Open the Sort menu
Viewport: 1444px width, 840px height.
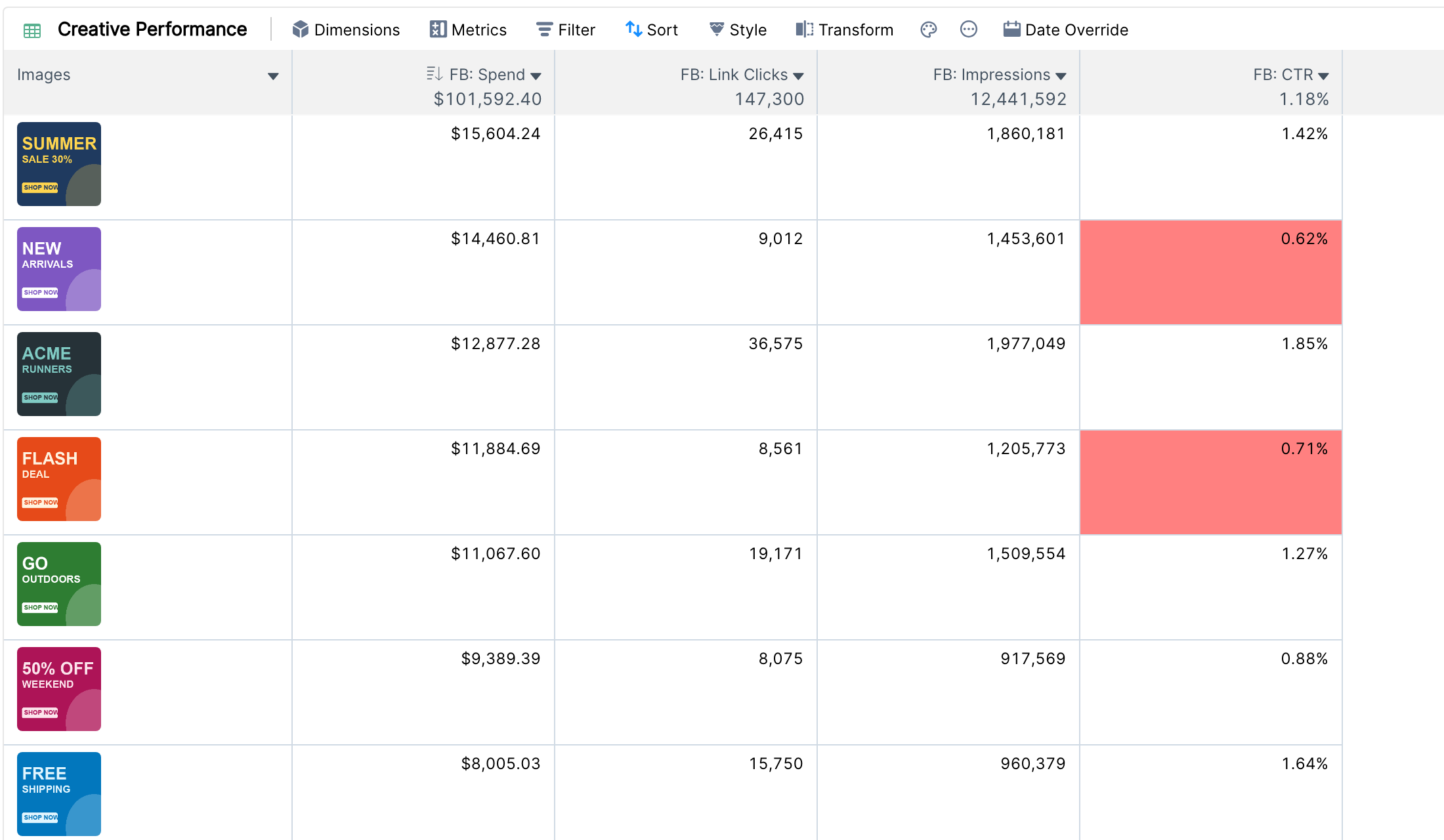652,30
